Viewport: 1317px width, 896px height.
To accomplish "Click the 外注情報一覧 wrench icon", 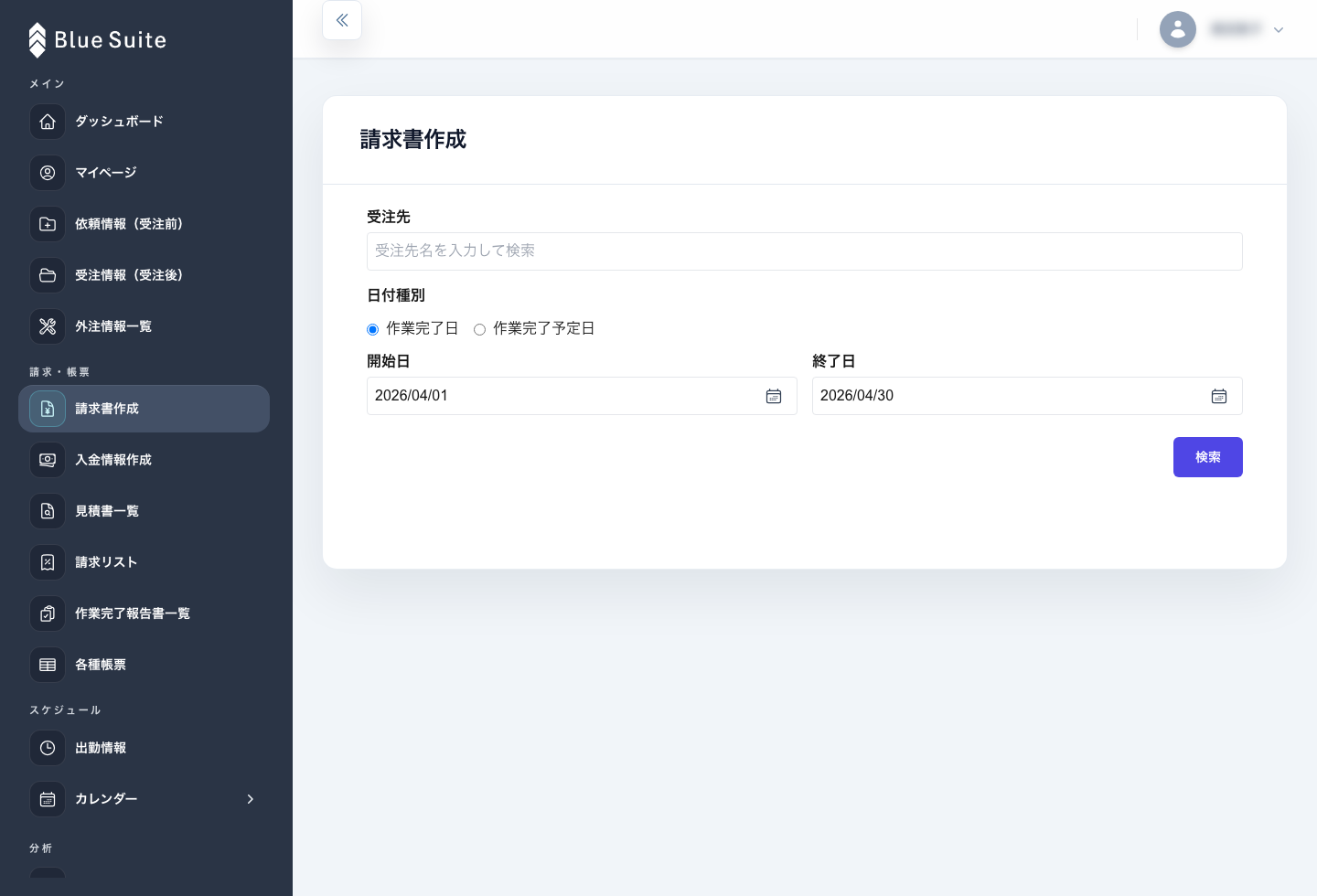I will pos(48,326).
